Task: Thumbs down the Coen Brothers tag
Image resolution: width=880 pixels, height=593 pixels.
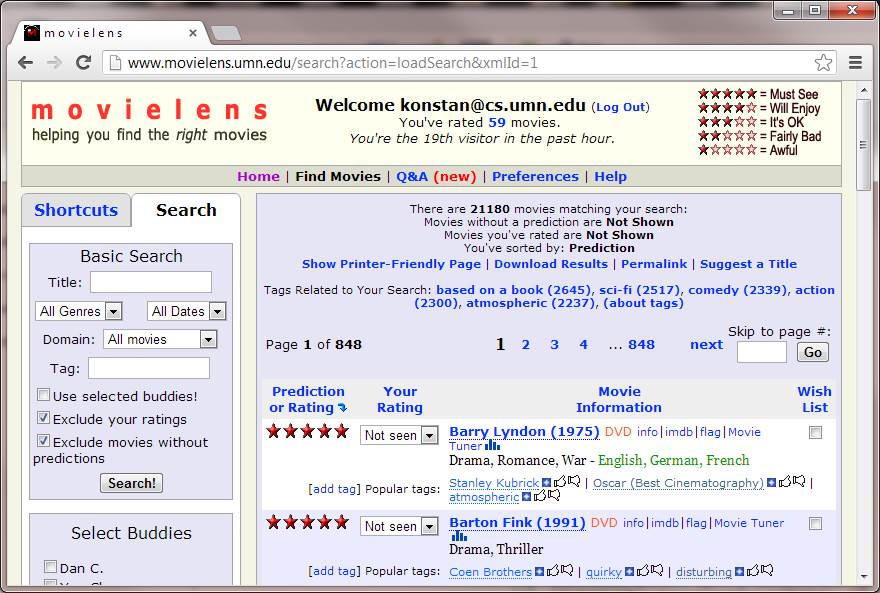Action: pyautogui.click(x=567, y=571)
